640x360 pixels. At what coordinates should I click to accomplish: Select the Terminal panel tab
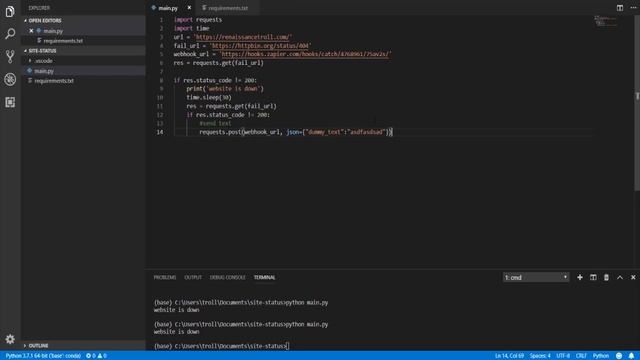coord(264,278)
